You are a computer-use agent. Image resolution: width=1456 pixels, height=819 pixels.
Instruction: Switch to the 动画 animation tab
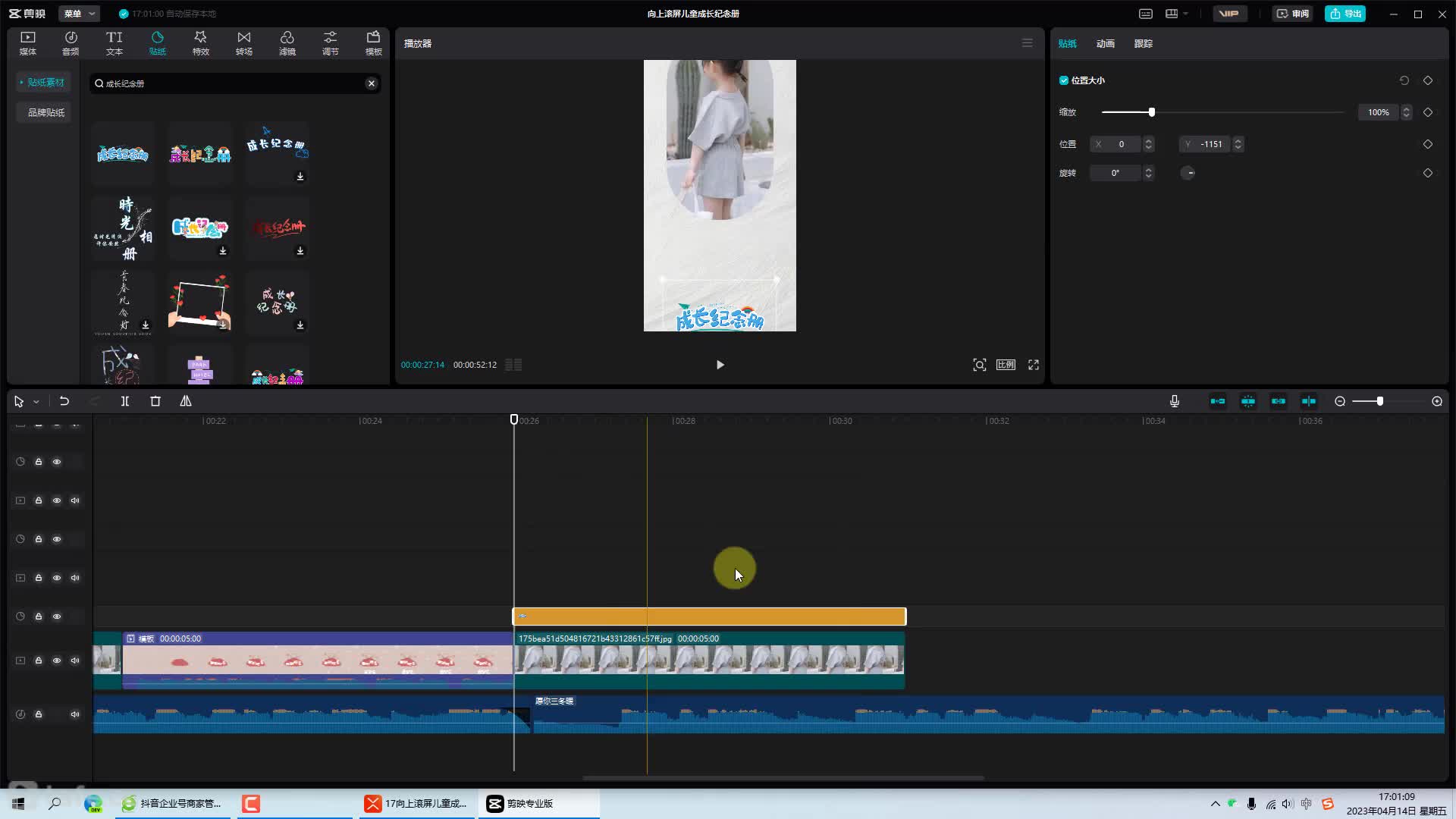pyautogui.click(x=1105, y=43)
